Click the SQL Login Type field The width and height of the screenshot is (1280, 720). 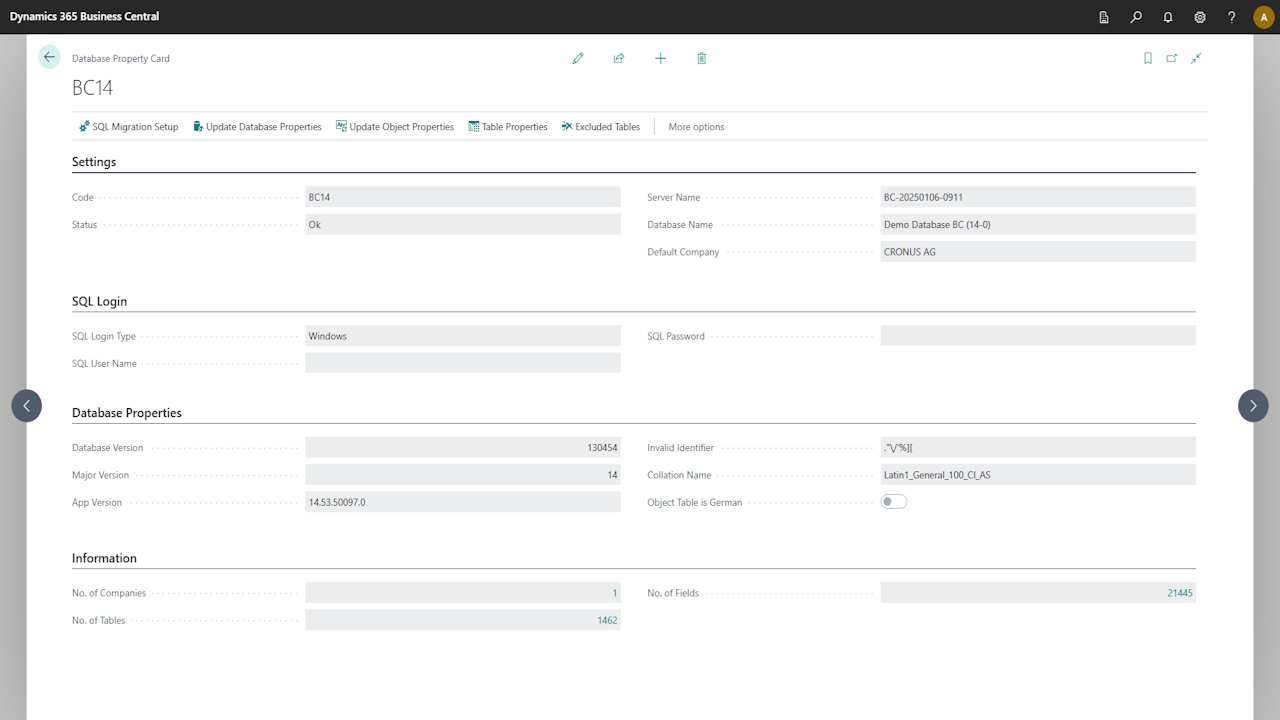pyautogui.click(x=463, y=336)
